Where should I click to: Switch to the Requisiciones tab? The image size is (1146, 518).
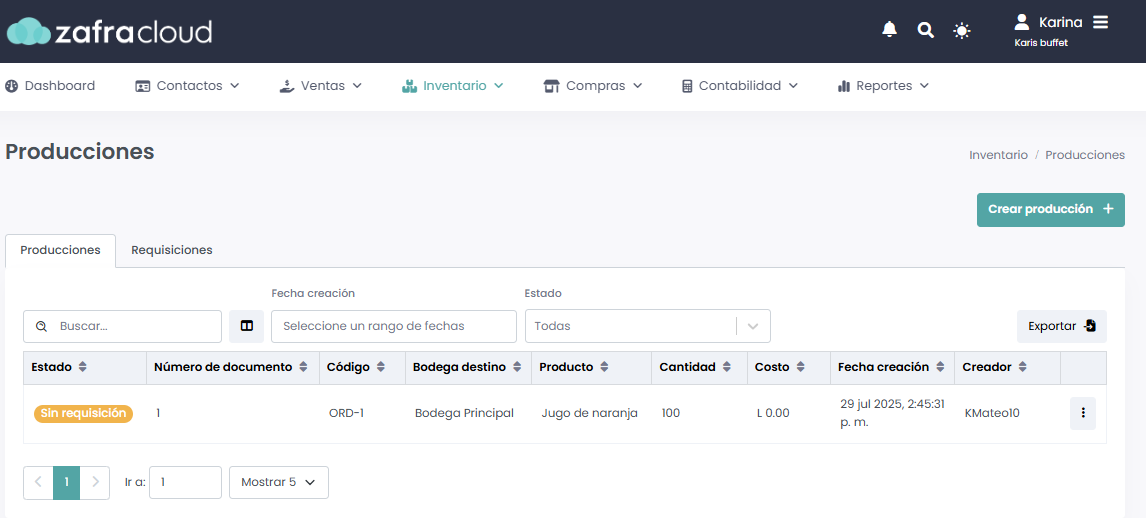point(172,250)
